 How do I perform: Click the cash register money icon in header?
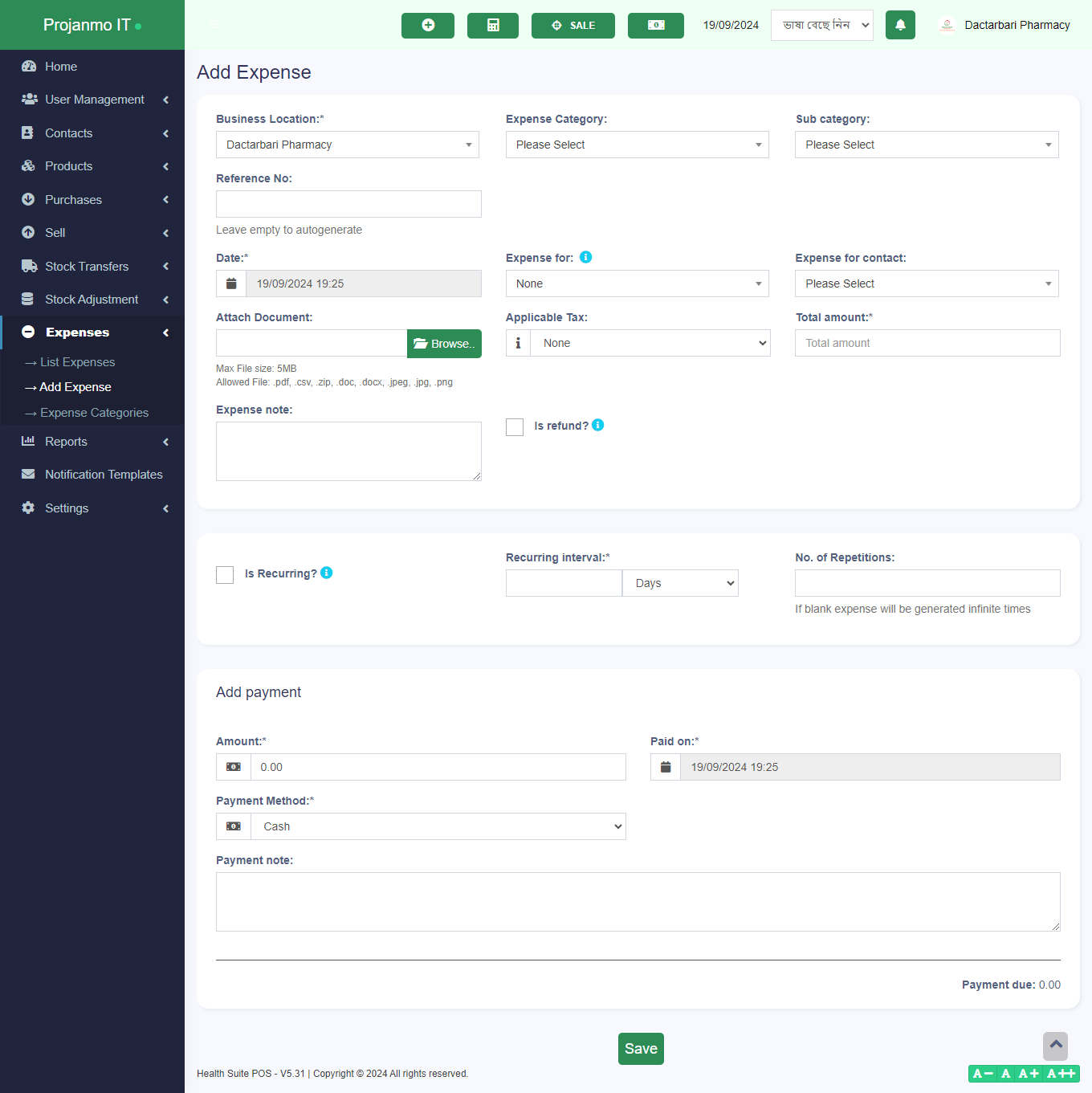pyautogui.click(x=655, y=25)
